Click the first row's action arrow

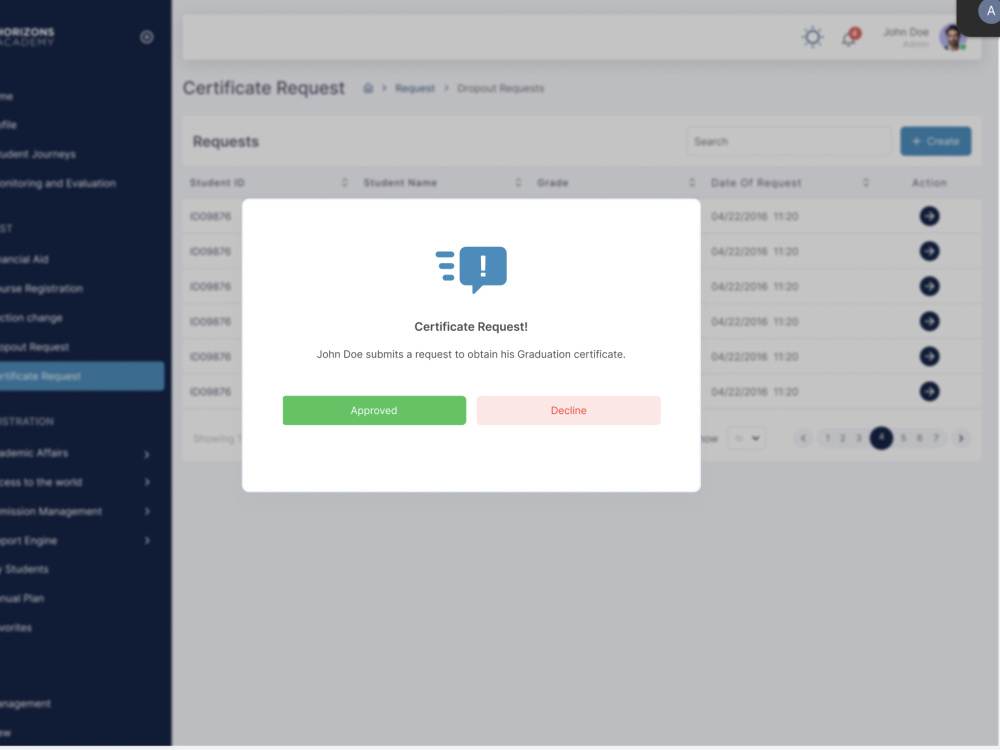pos(929,216)
